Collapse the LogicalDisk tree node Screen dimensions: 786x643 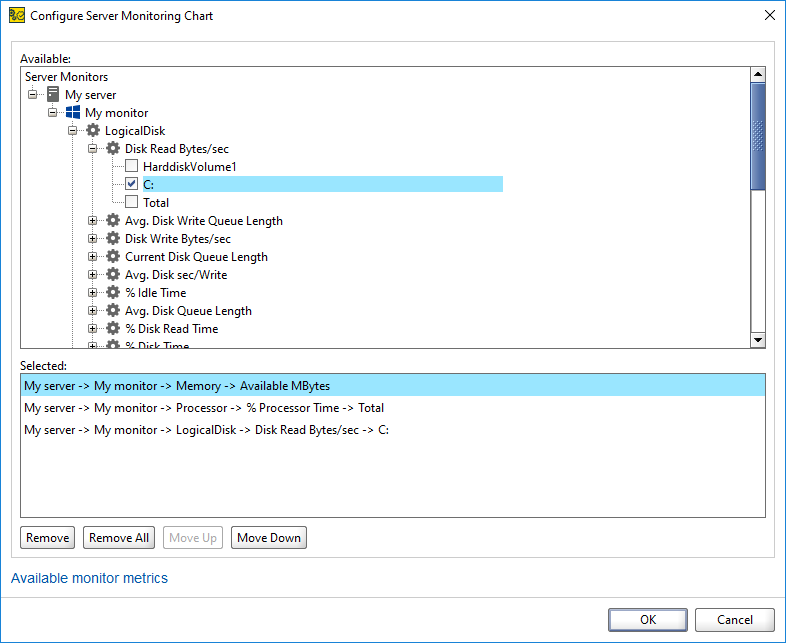coord(73,131)
